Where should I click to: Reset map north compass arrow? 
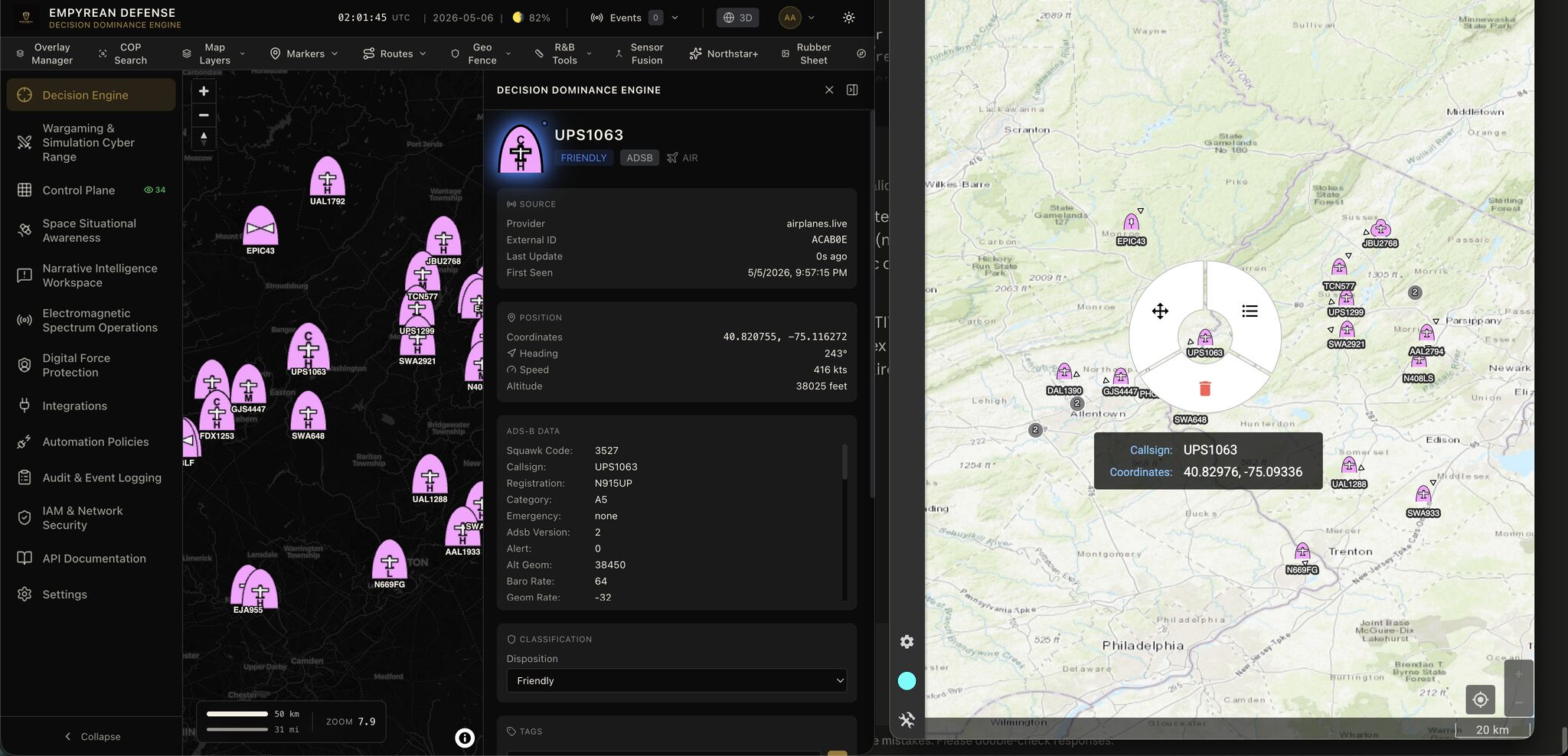204,138
